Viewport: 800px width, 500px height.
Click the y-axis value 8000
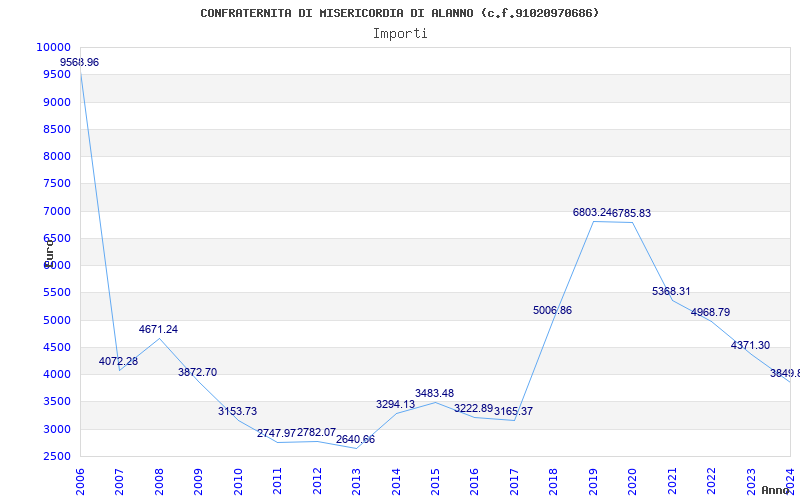57,156
